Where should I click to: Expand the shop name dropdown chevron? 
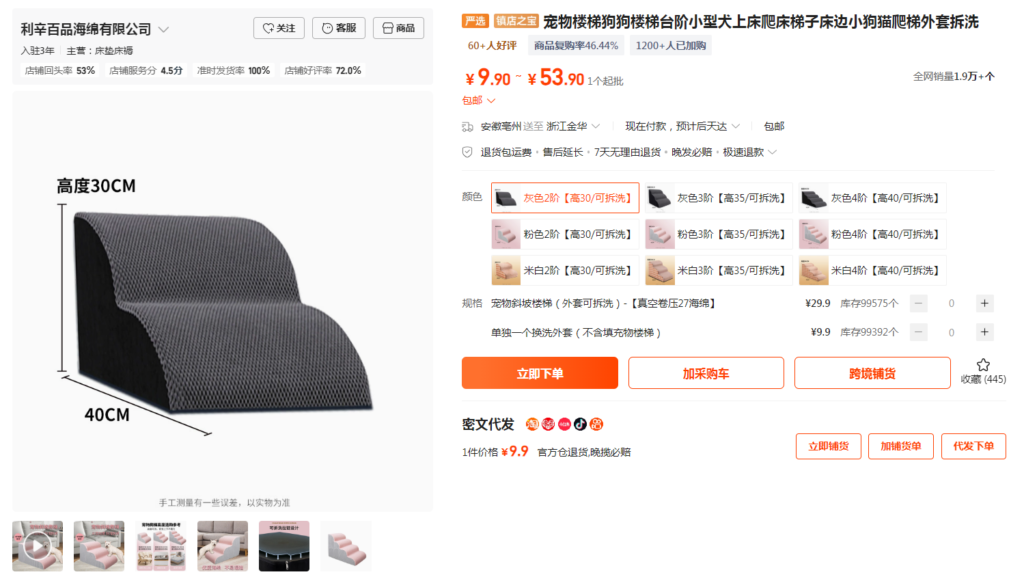(164, 29)
